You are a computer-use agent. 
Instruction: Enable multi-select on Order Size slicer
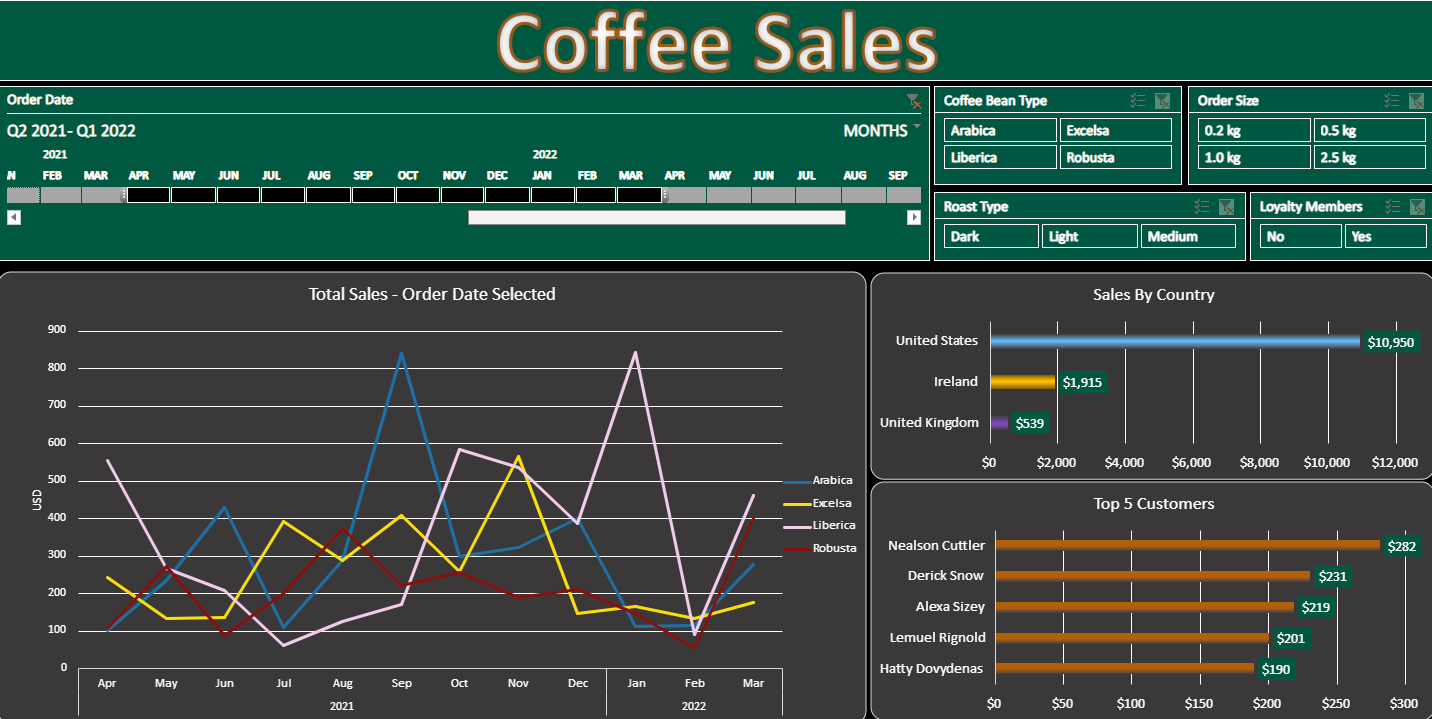tap(1391, 100)
